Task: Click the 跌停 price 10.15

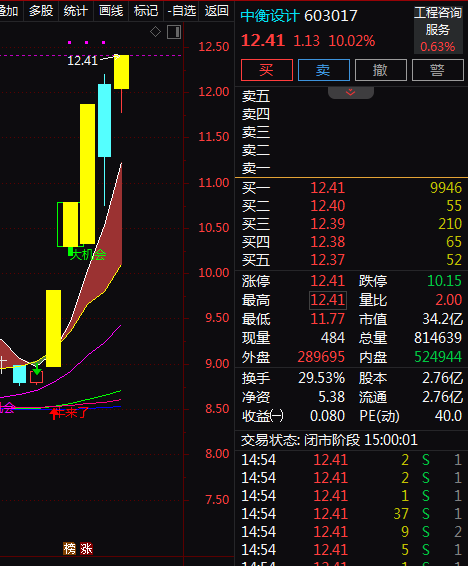Action: (x=444, y=281)
